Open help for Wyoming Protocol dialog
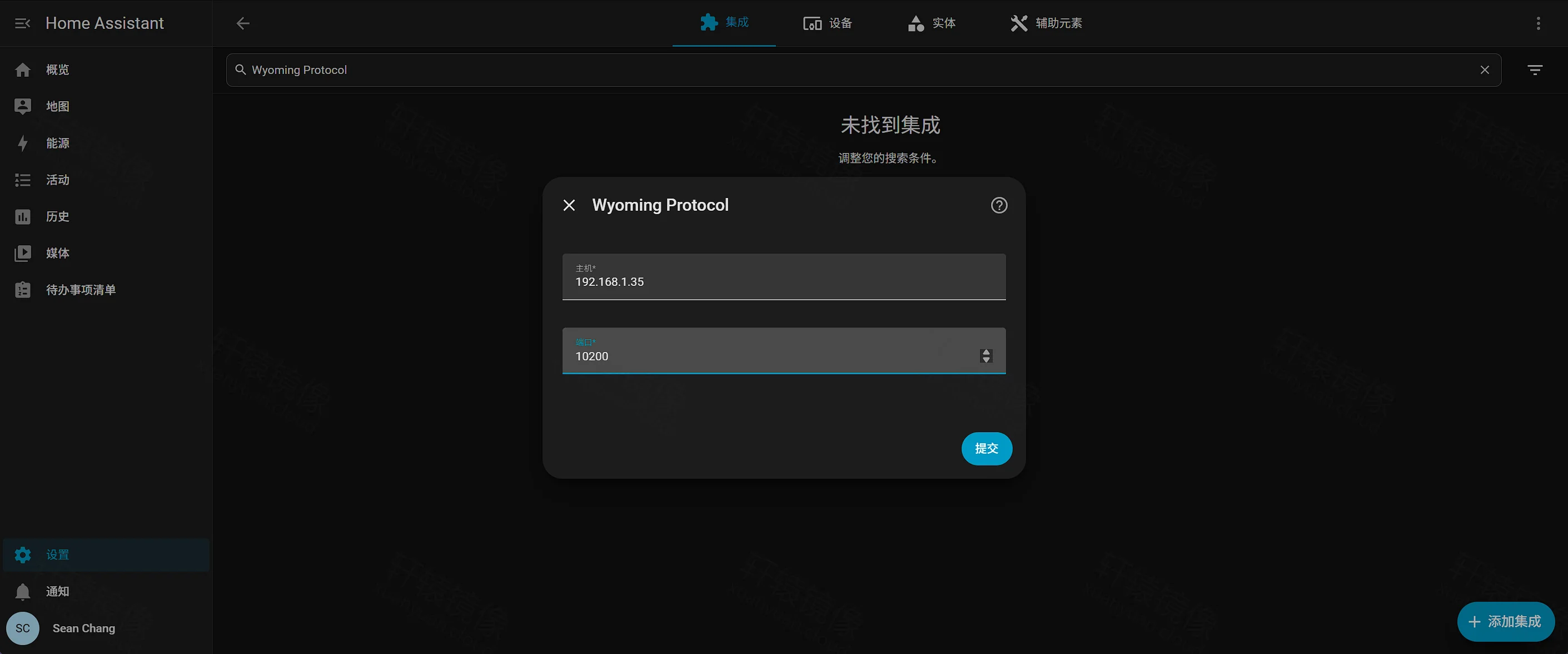This screenshot has width=1568, height=654. pos(999,205)
